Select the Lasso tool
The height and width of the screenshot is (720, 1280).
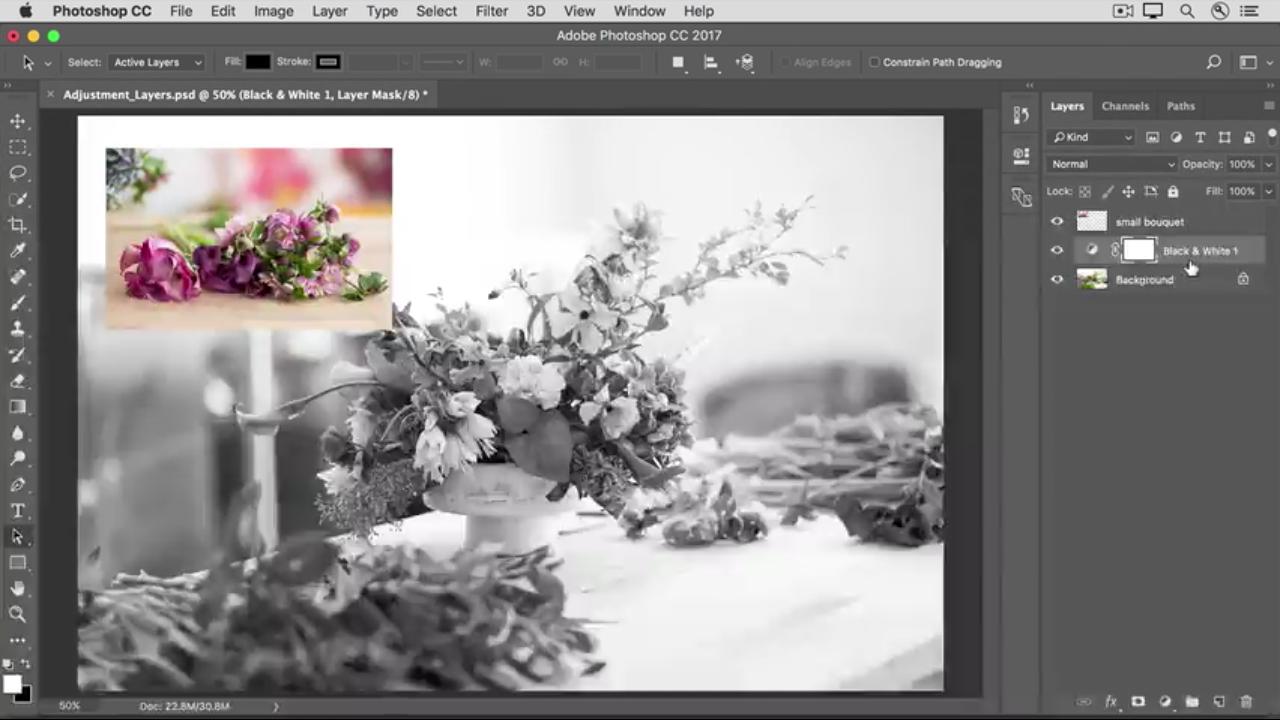point(18,173)
